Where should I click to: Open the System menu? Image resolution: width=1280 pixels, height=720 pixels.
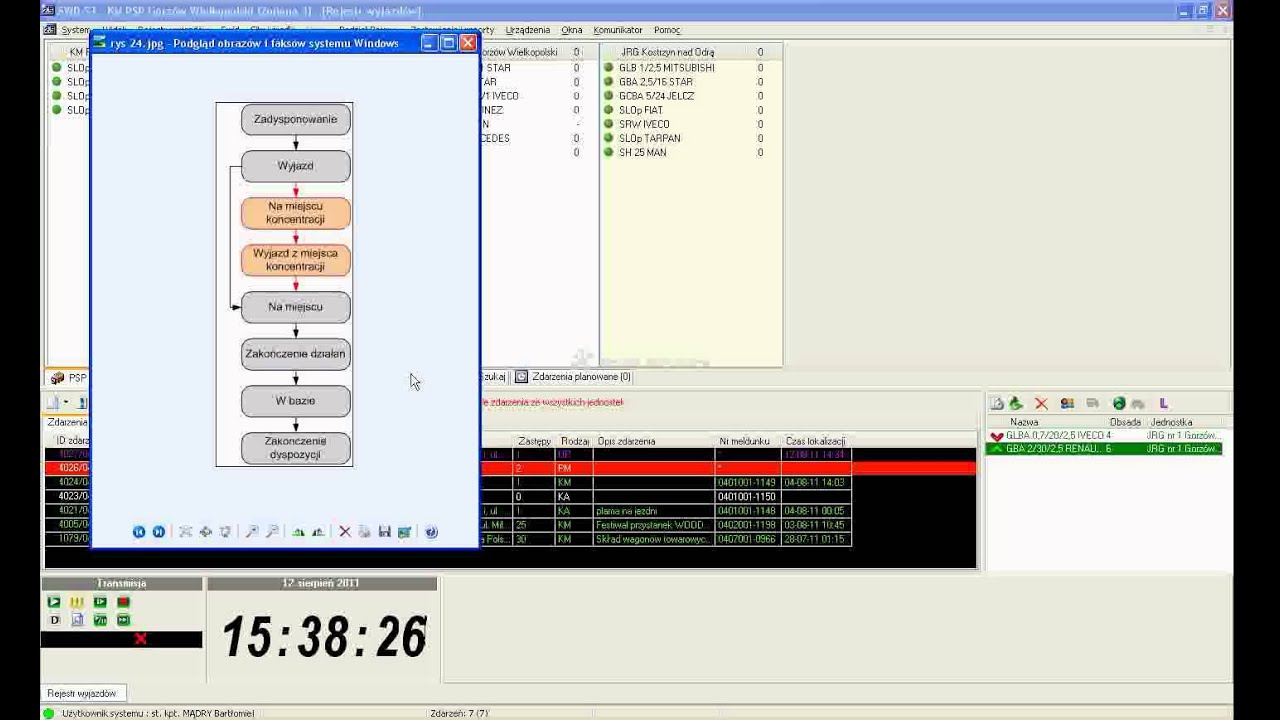click(75, 30)
